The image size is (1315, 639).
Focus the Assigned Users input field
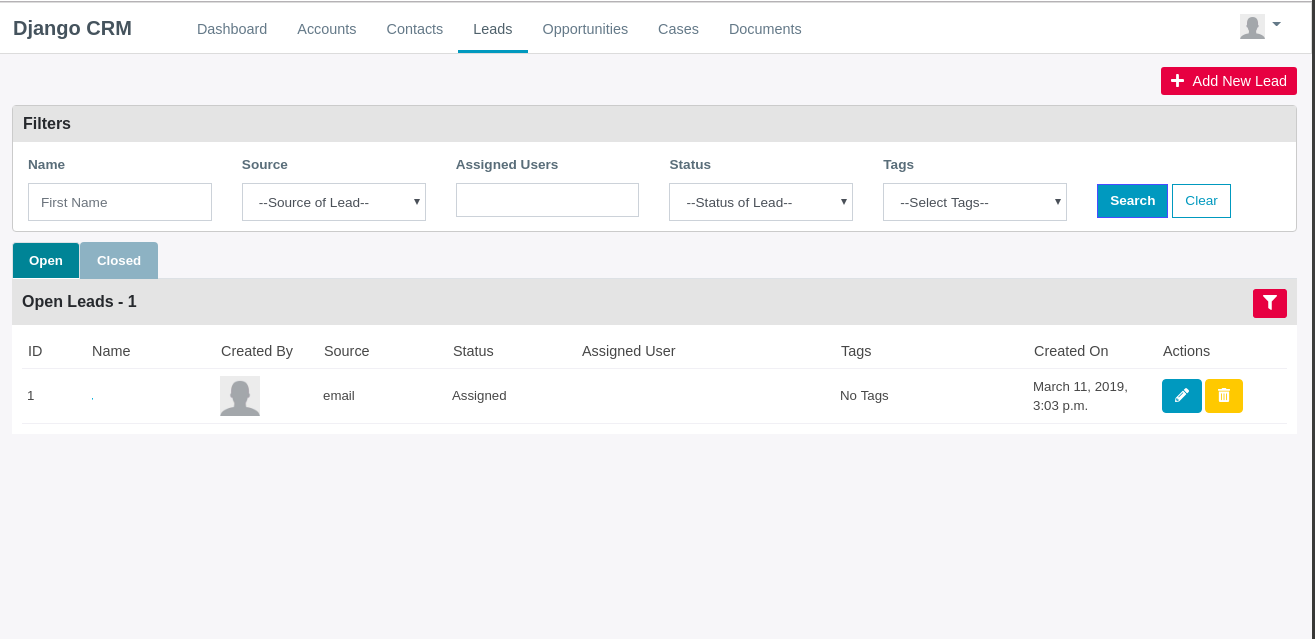(547, 200)
